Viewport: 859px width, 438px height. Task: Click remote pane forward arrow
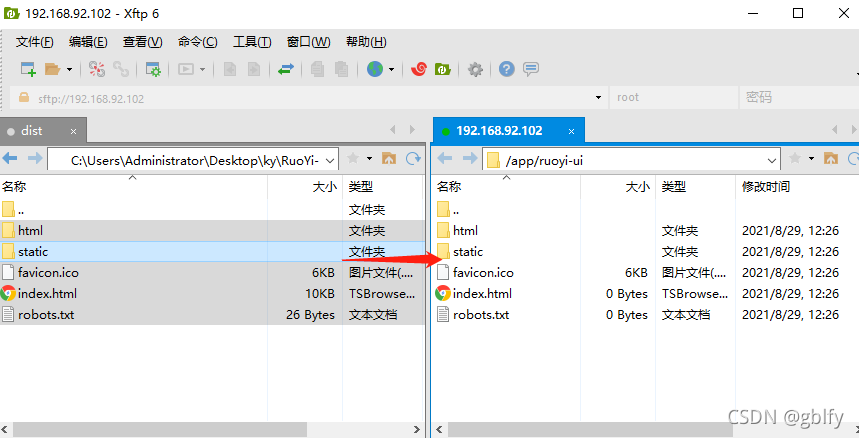pyautogui.click(x=470, y=159)
